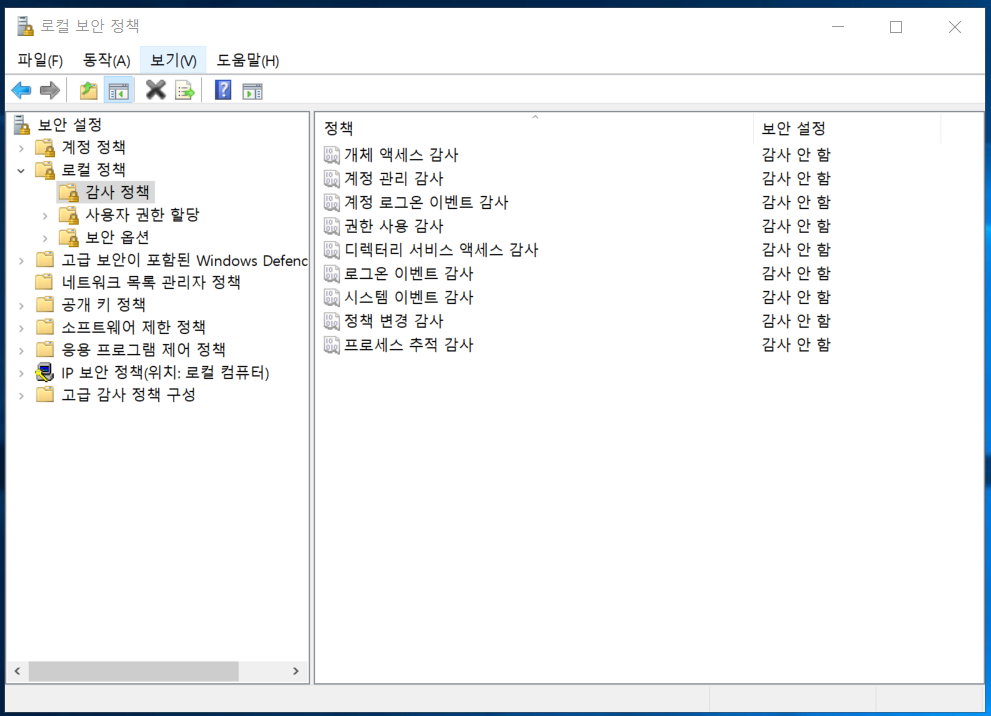The width and height of the screenshot is (991, 716).
Task: Collapse the 로컬 정책 tree node
Action: (21, 171)
